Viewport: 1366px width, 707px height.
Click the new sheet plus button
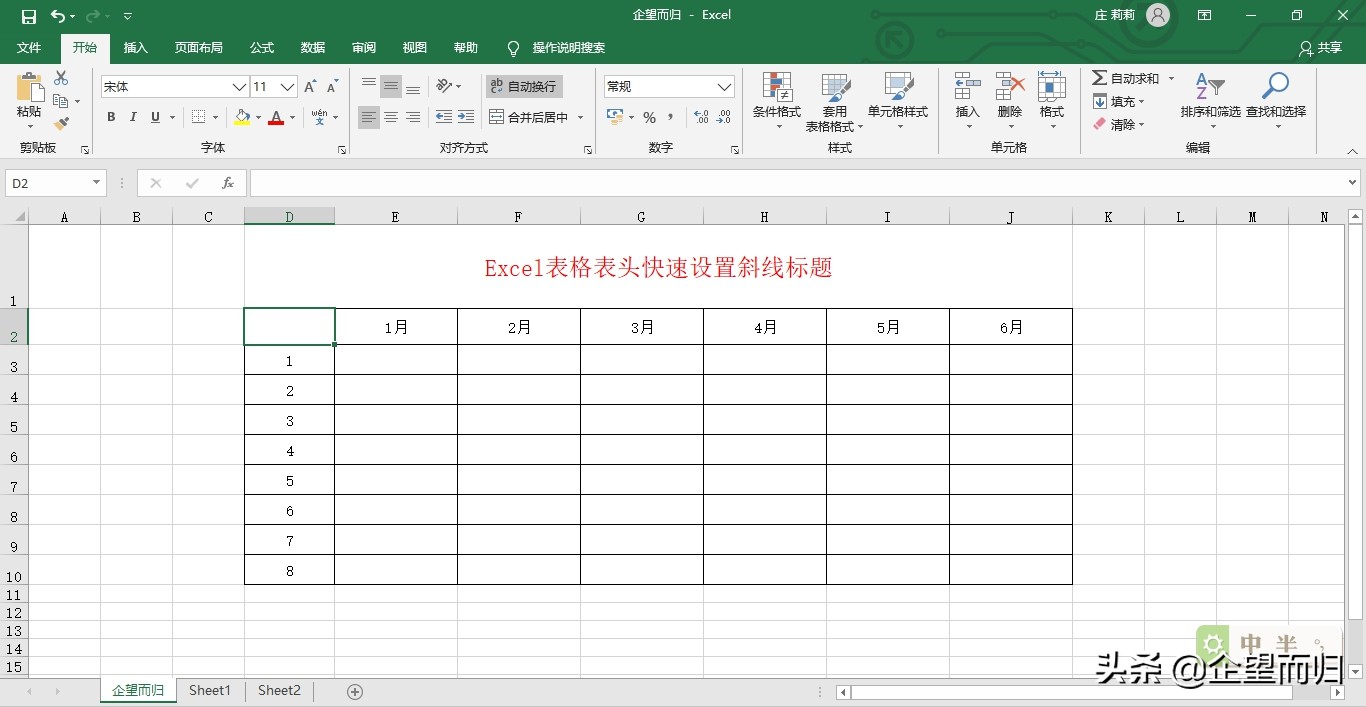354,690
